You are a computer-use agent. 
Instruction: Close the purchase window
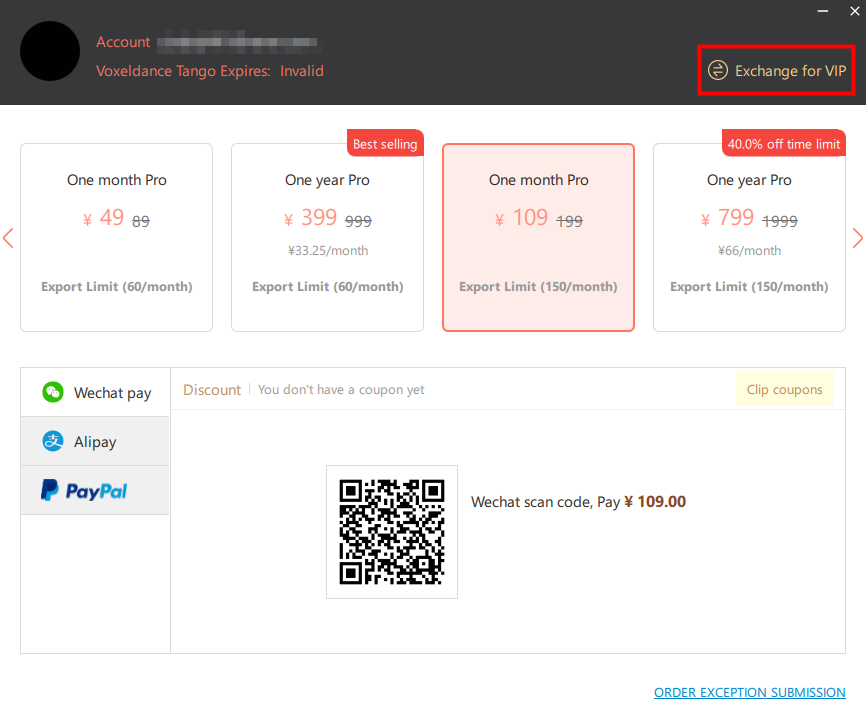tap(854, 11)
